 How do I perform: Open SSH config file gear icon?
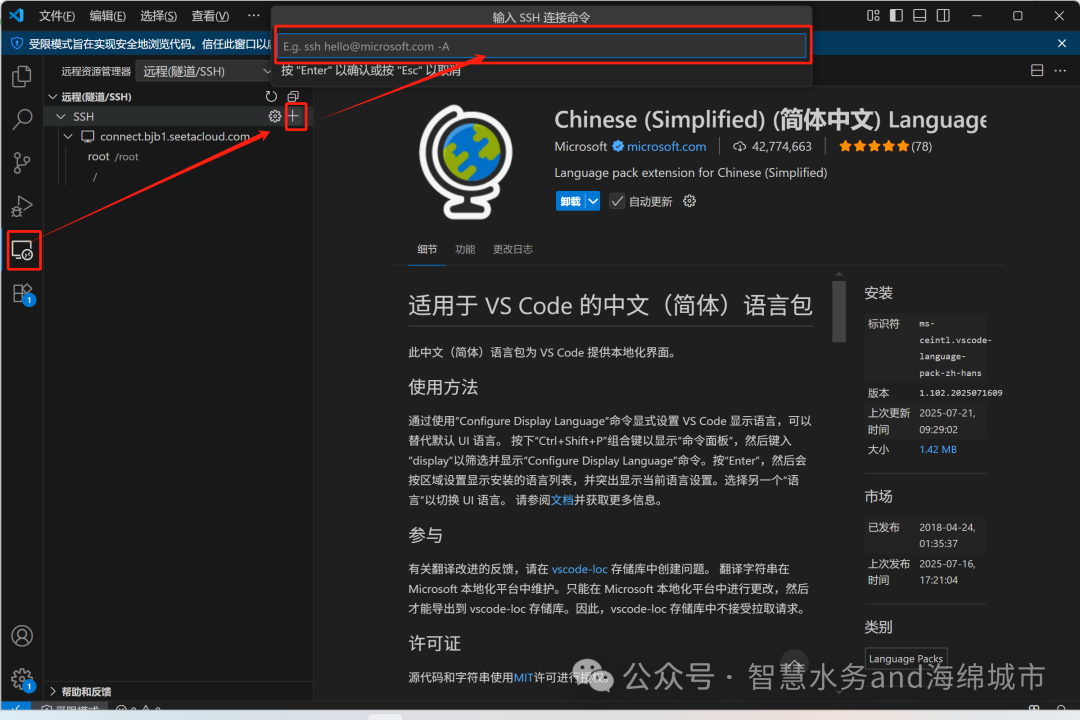[x=275, y=116]
